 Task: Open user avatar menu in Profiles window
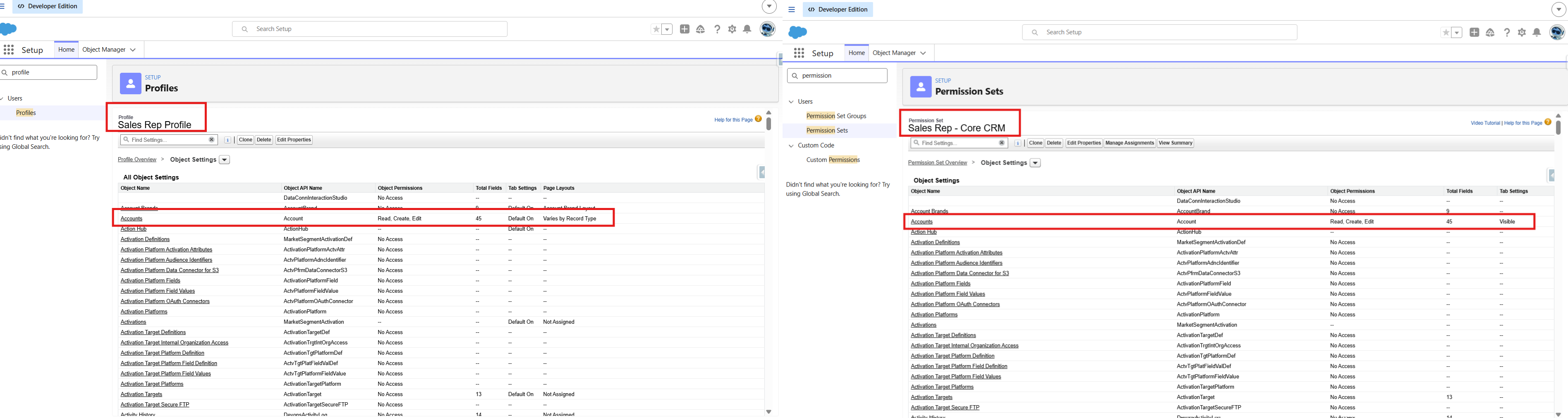click(x=768, y=29)
